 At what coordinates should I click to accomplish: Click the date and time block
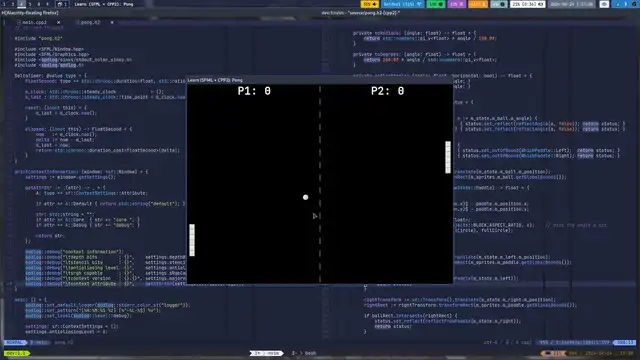[572, 4]
